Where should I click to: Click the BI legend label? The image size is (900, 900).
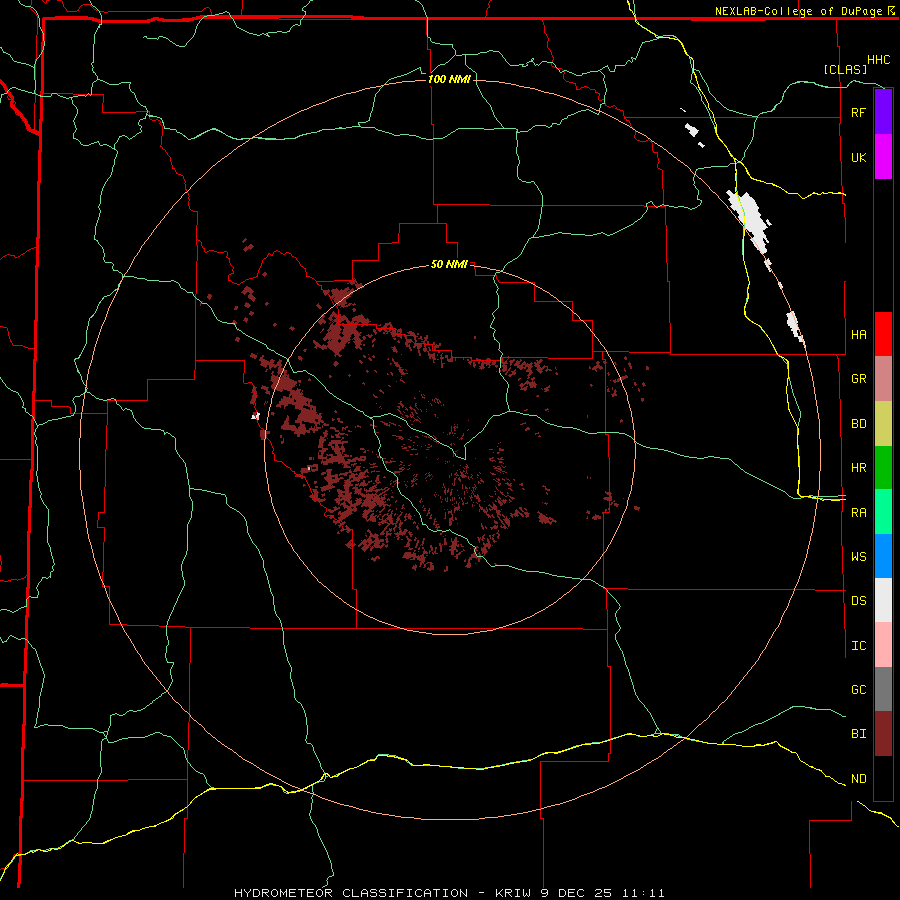point(858,734)
